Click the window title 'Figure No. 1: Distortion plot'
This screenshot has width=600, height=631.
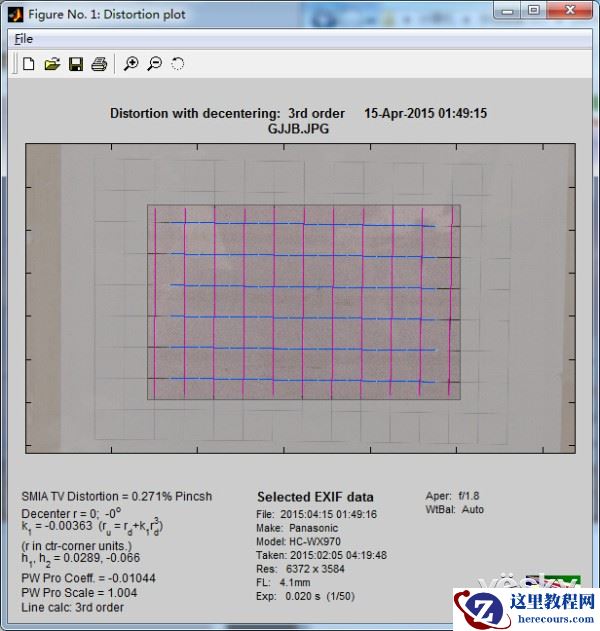click(107, 14)
